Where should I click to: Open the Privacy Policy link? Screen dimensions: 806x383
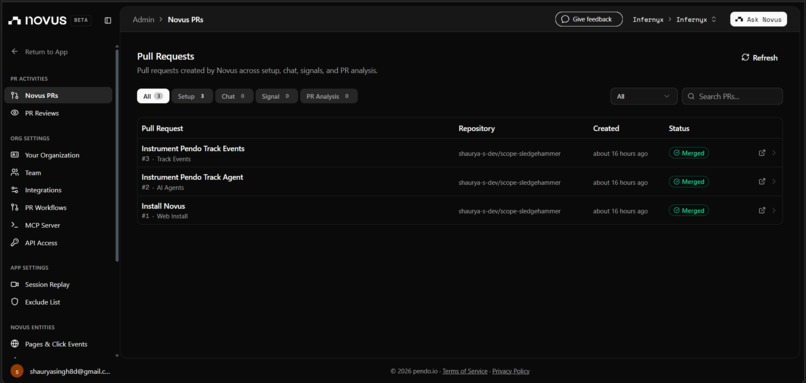(x=511, y=371)
